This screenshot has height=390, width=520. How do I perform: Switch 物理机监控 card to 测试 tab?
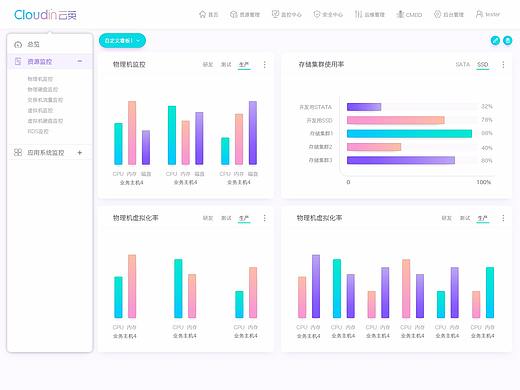226,64
